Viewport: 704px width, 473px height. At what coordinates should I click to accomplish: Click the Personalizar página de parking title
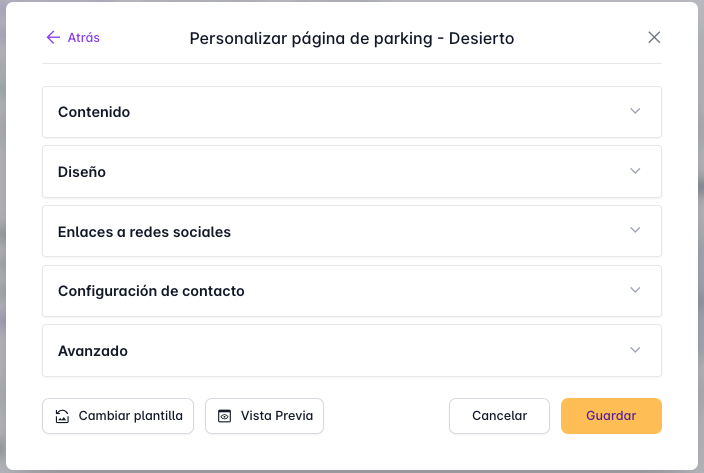pyautogui.click(x=352, y=39)
